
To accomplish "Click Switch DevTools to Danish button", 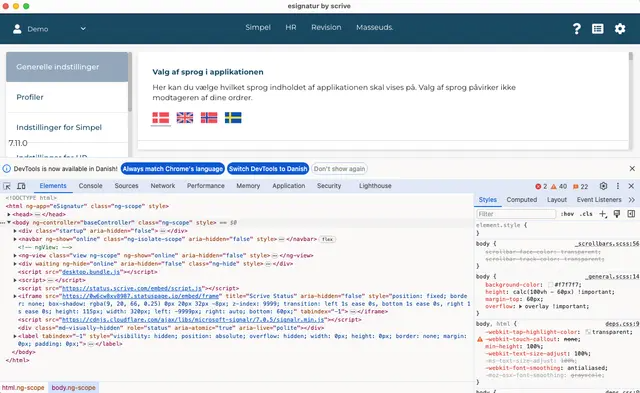I will pyautogui.click(x=268, y=169).
